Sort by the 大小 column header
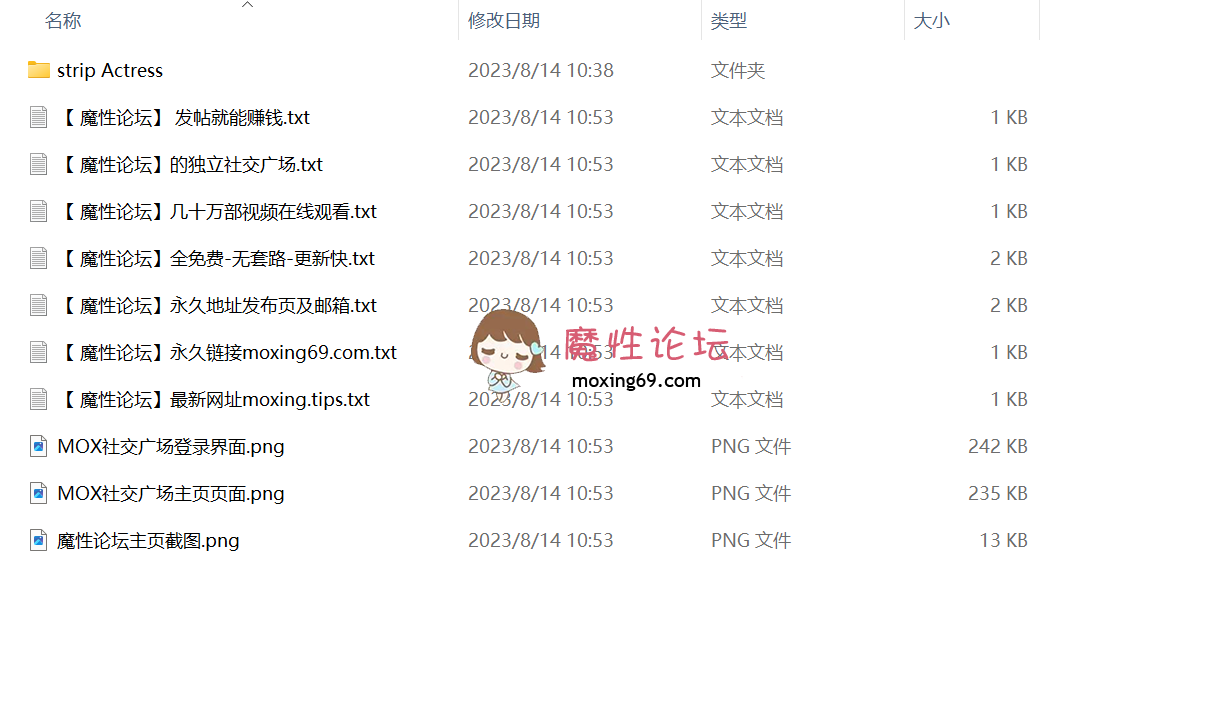Screen dimensions: 1224x716 932,21
